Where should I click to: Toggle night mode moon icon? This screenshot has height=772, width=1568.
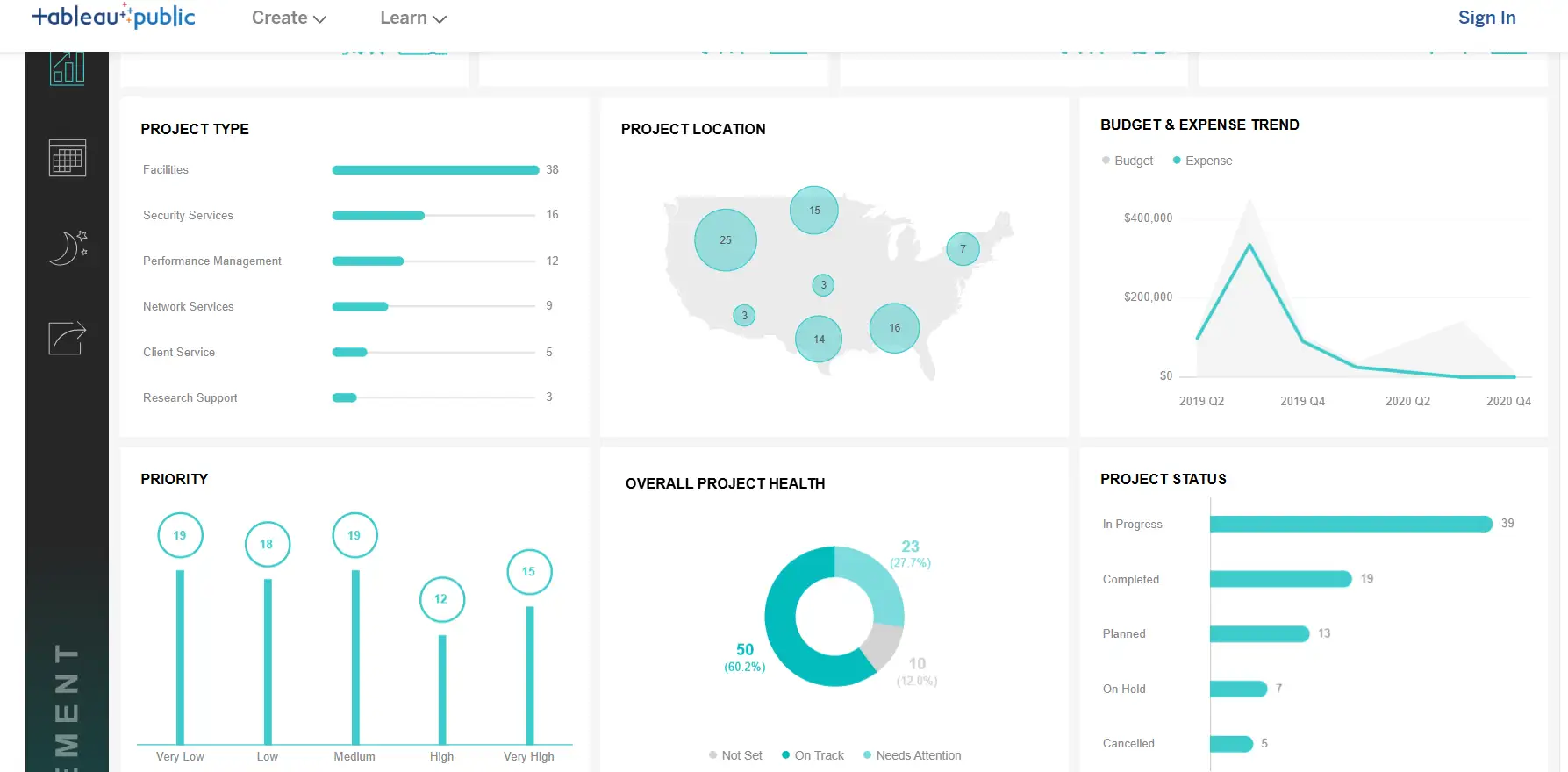(x=68, y=247)
